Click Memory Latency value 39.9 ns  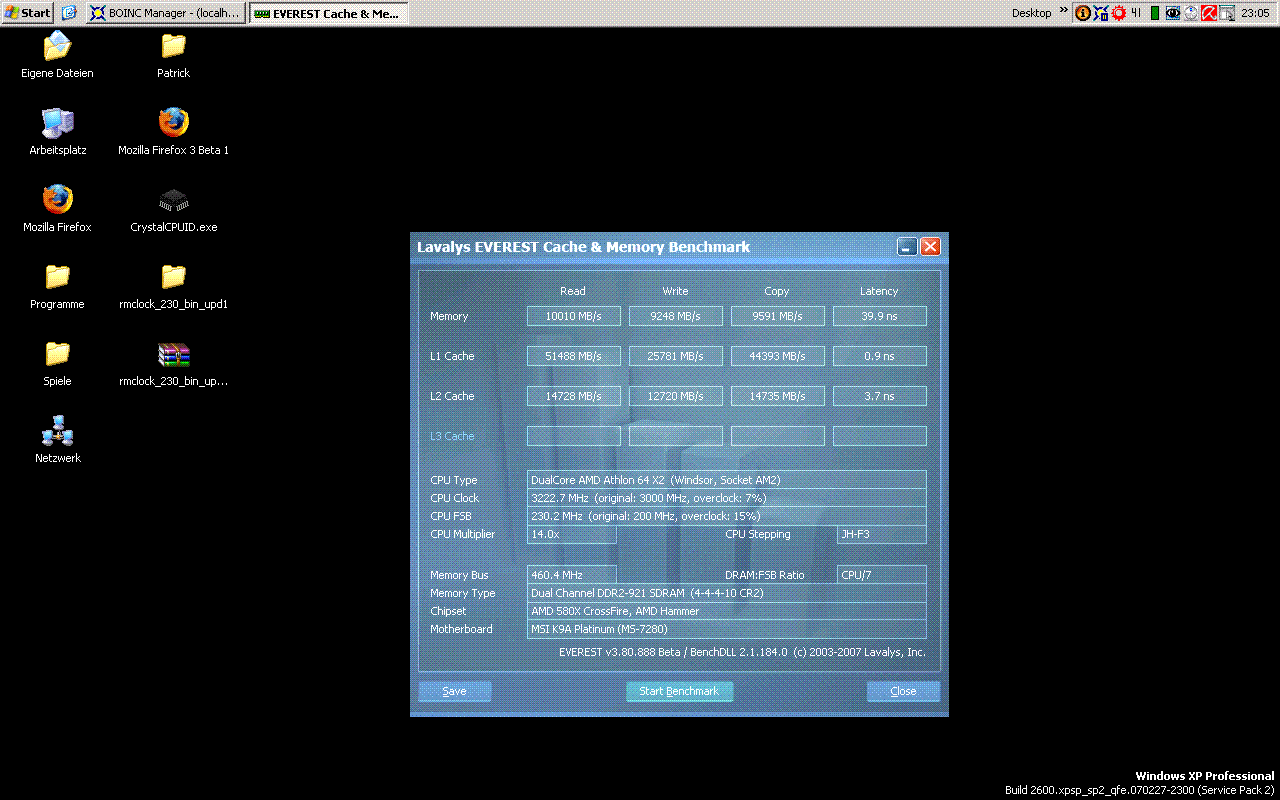(879, 316)
